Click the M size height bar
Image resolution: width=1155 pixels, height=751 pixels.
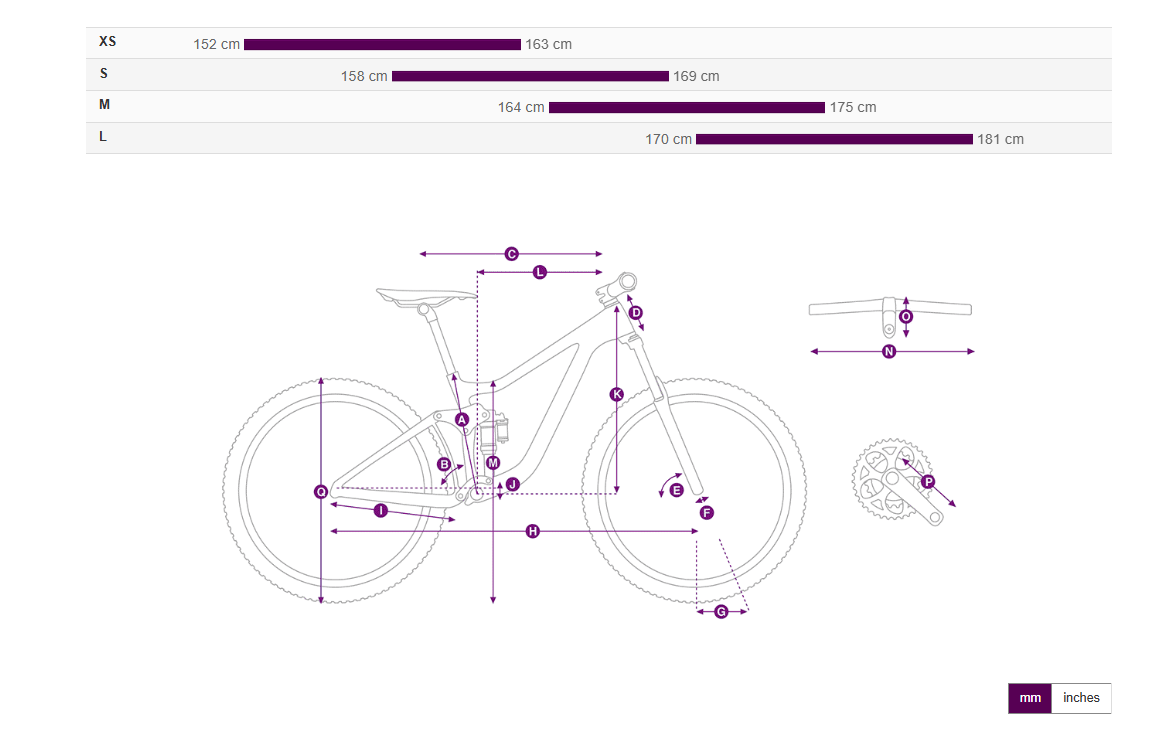[687, 107]
